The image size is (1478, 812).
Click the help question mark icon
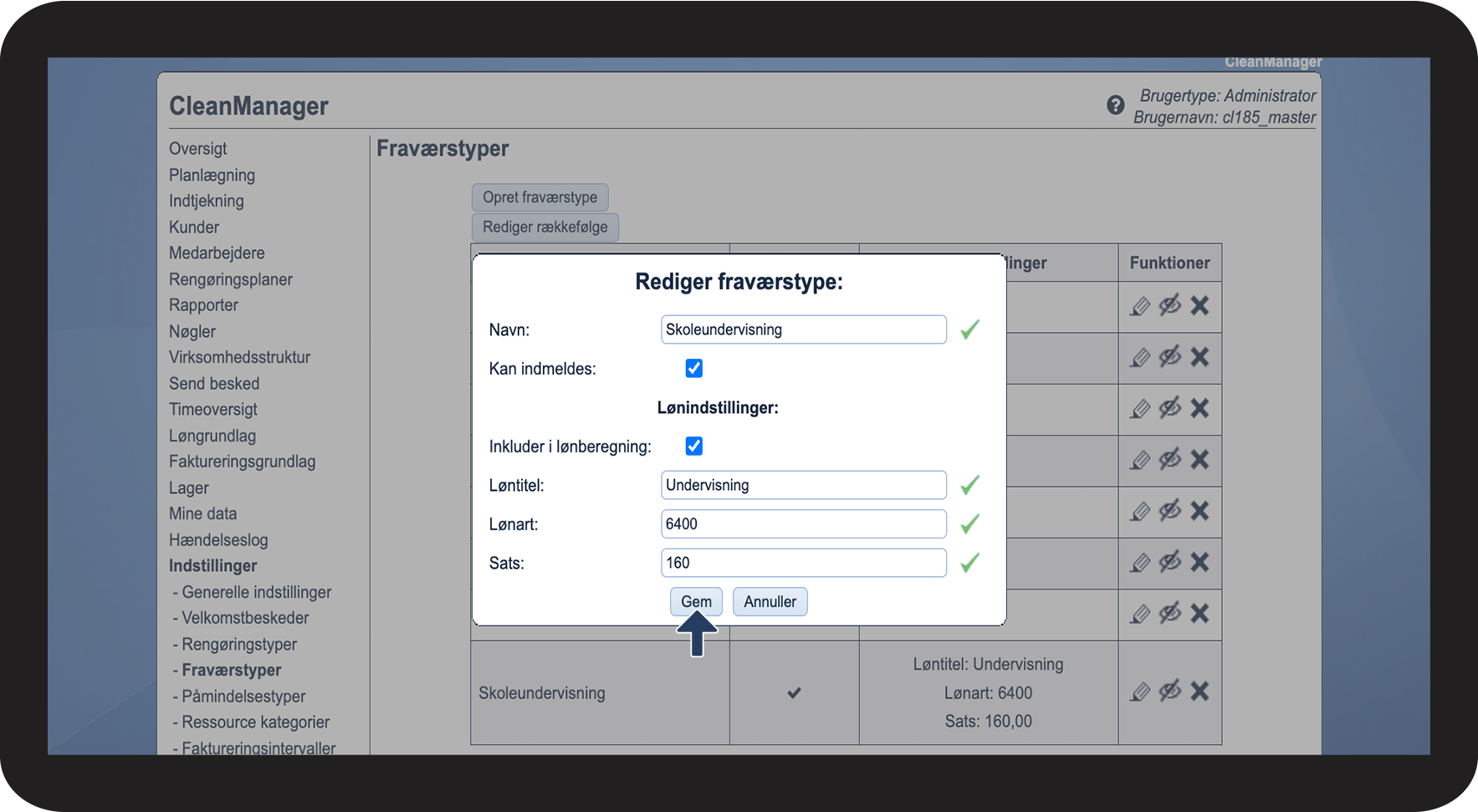1115,105
